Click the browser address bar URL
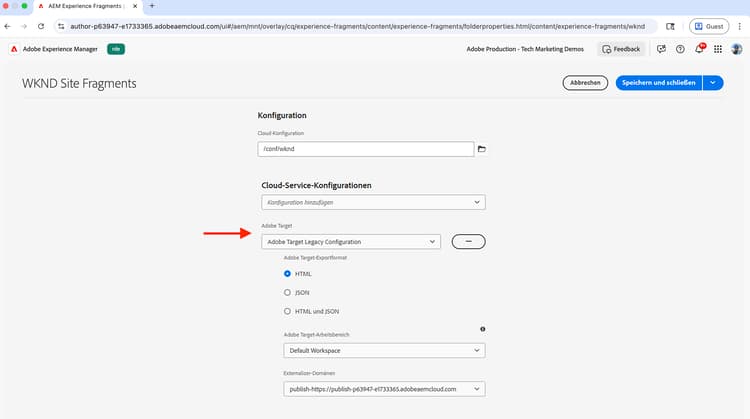The width and height of the screenshot is (750, 419). click(357, 26)
